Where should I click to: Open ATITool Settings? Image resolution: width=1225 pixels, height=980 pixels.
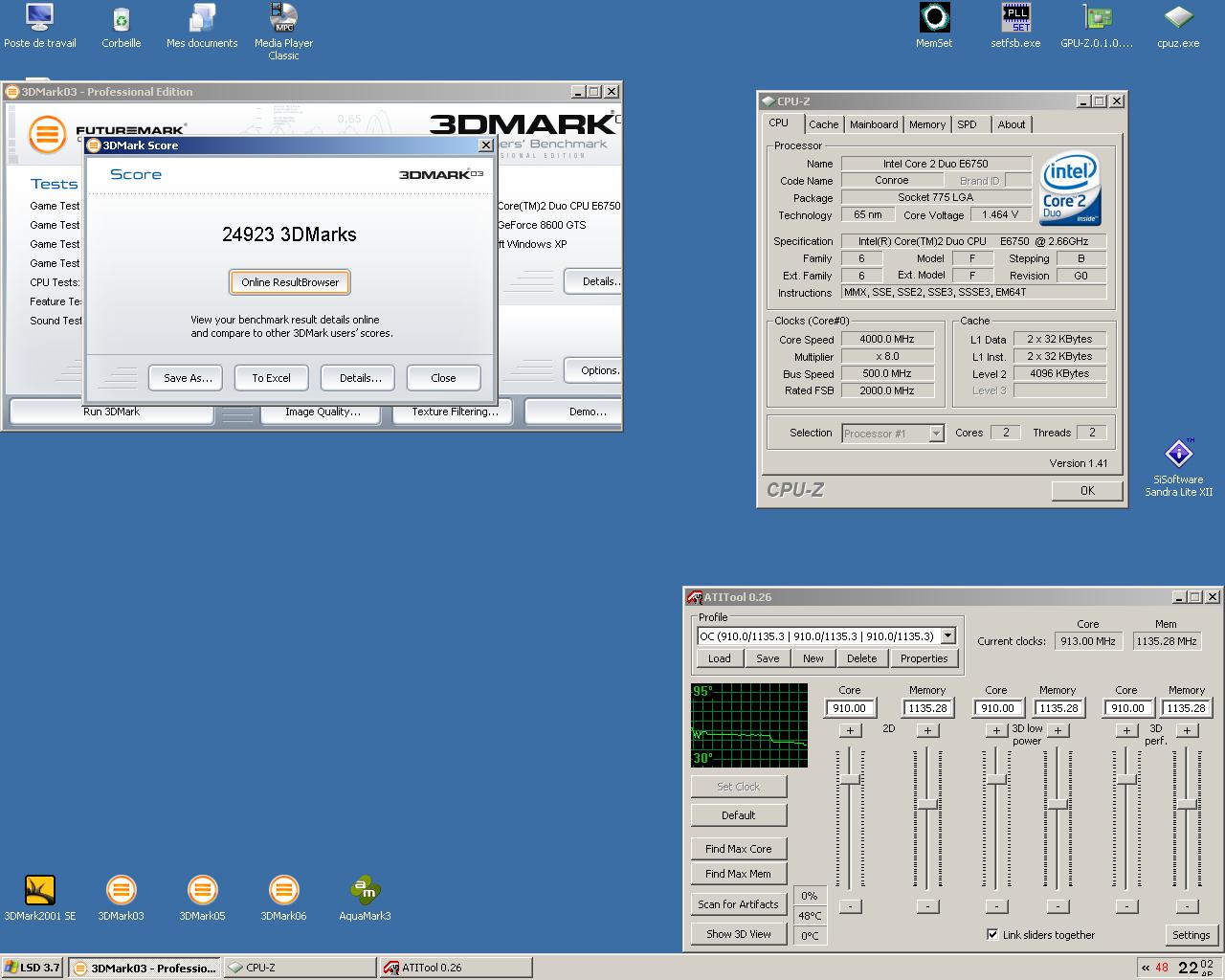pos(1192,935)
